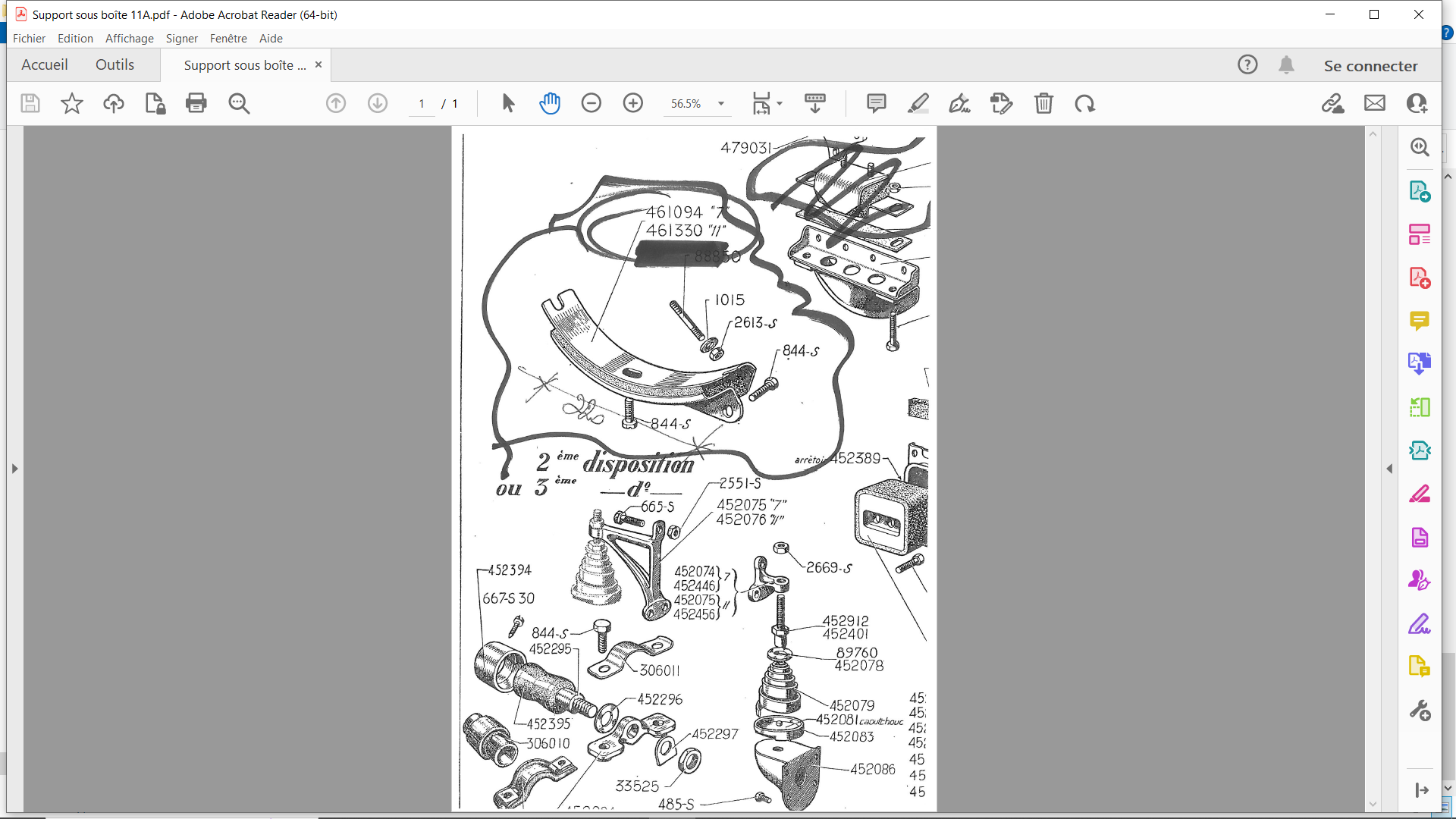
Task: Open the protect file icon
Action: tap(155, 103)
